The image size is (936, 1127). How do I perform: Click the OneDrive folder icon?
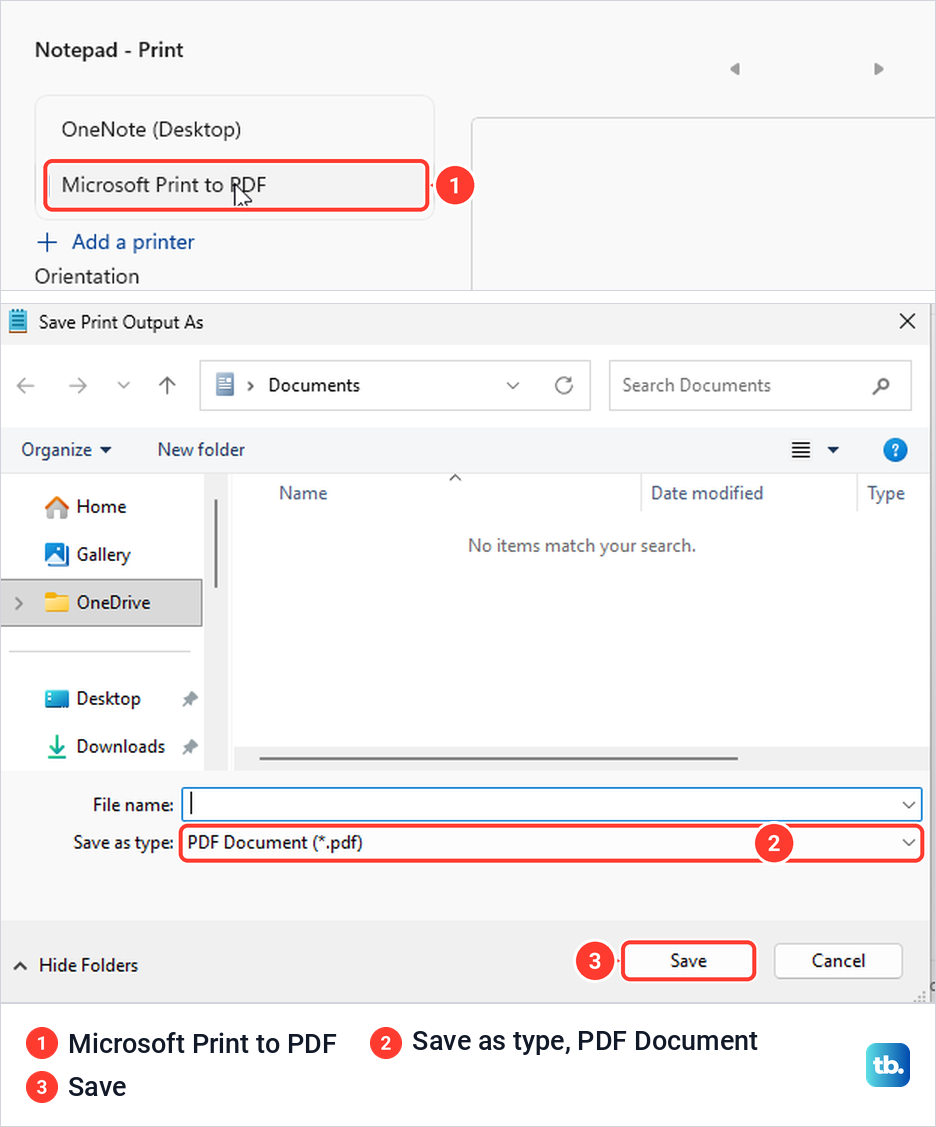57,602
